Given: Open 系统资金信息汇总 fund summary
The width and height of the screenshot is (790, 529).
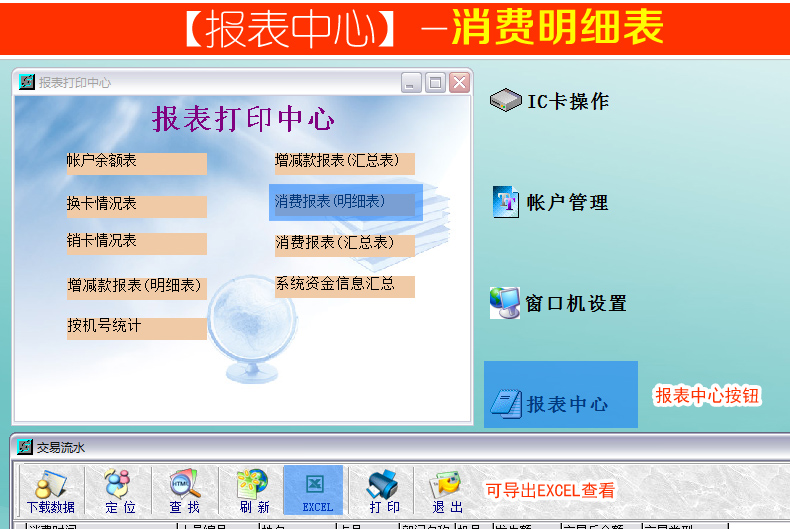Looking at the screenshot, I should pos(344,285).
